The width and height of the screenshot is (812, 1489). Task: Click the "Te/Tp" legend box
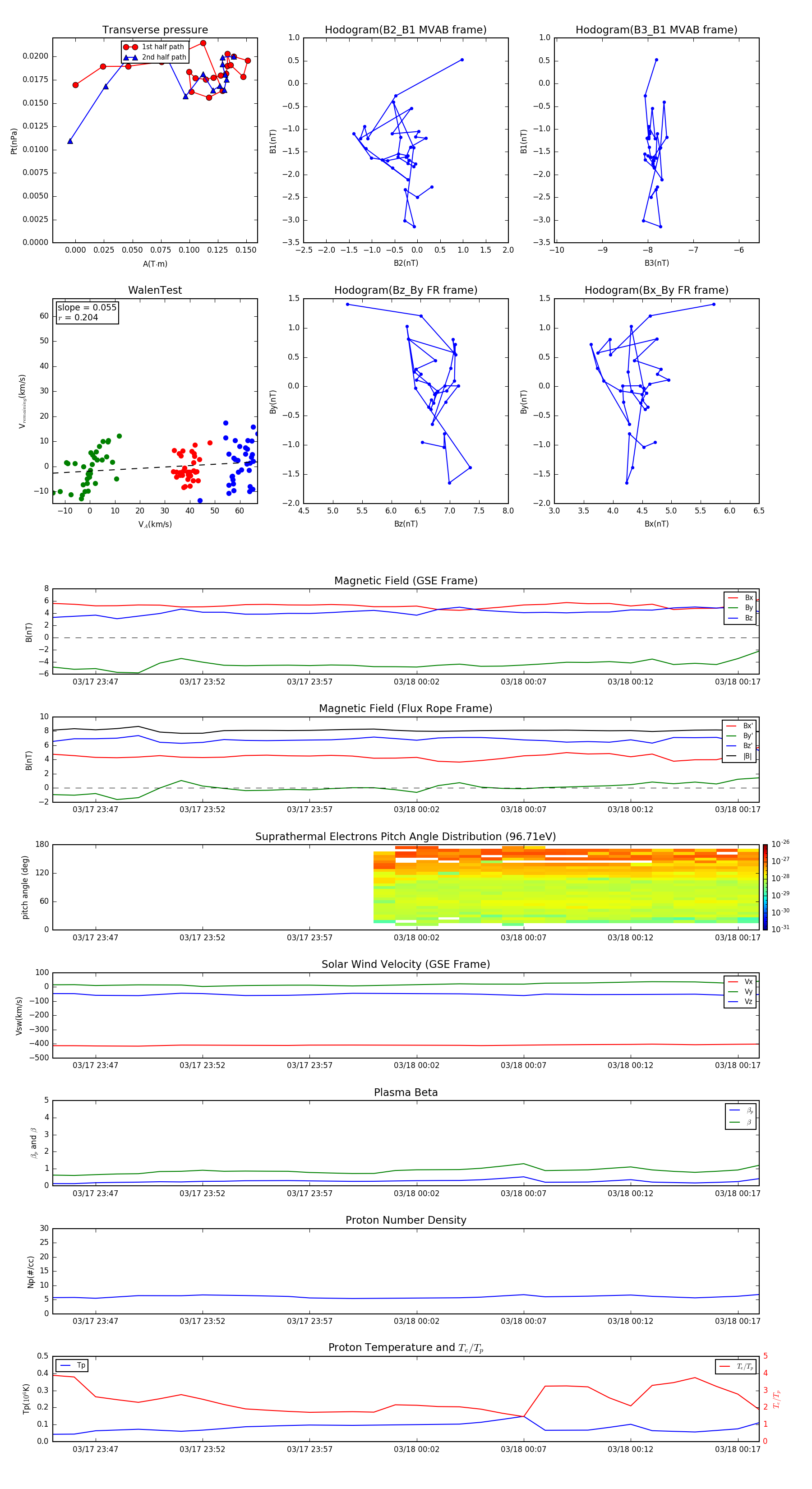[x=736, y=1366]
